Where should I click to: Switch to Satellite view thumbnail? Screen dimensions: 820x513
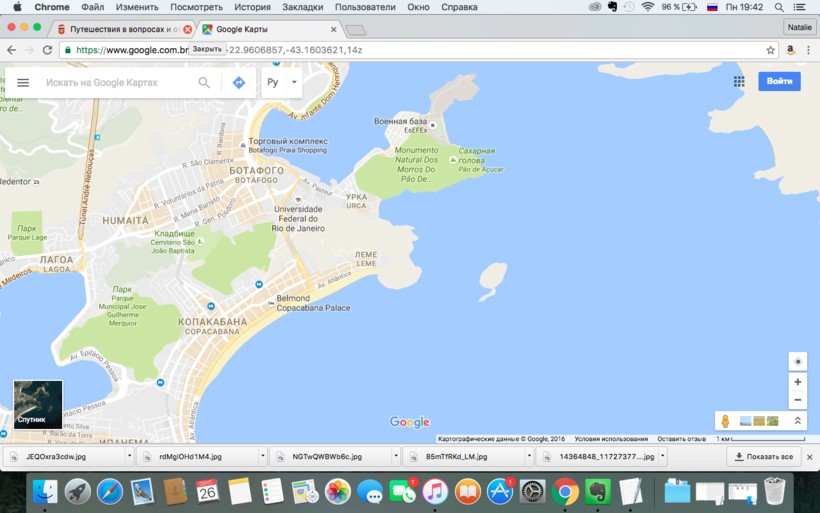point(38,404)
